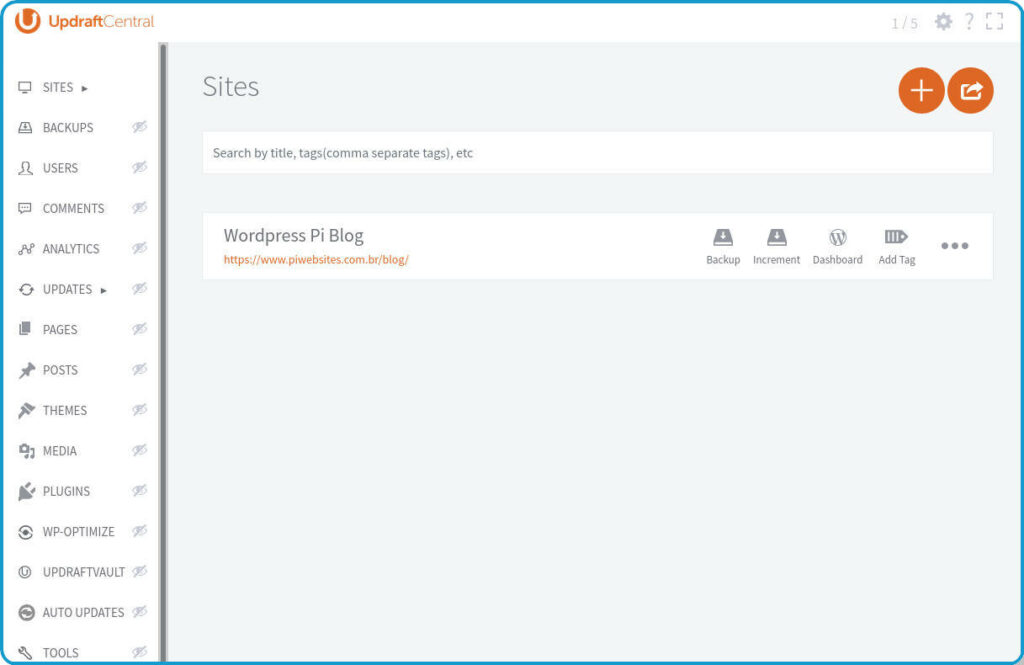The width and height of the screenshot is (1024, 665).
Task: Click the Wordpress Pi Blog title
Action: click(x=293, y=235)
